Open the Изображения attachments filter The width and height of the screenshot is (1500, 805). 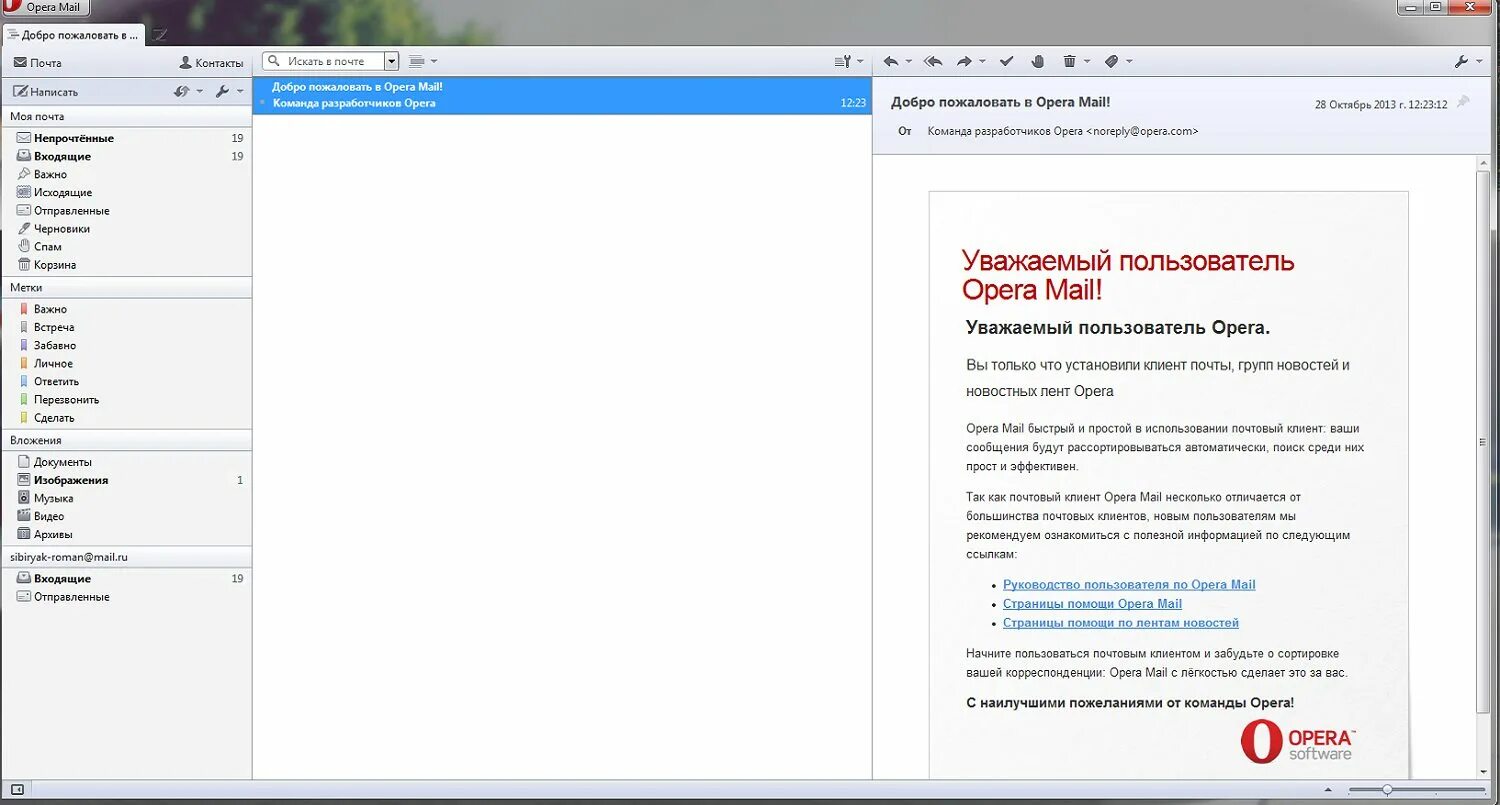(126, 480)
